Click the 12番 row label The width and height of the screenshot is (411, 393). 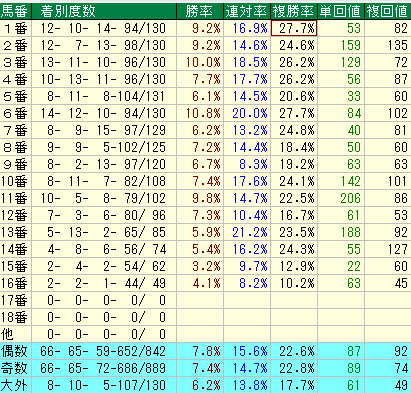click(16, 215)
